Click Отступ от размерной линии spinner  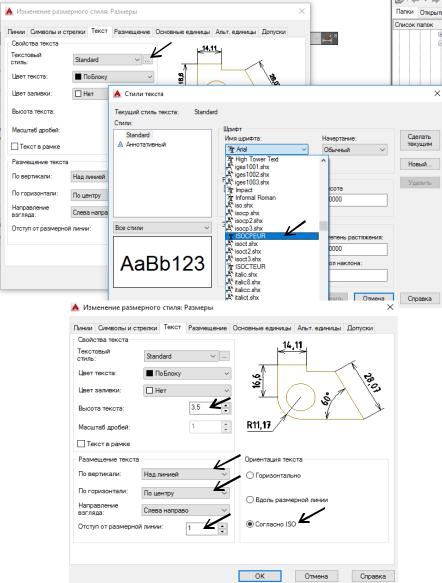click(222, 528)
